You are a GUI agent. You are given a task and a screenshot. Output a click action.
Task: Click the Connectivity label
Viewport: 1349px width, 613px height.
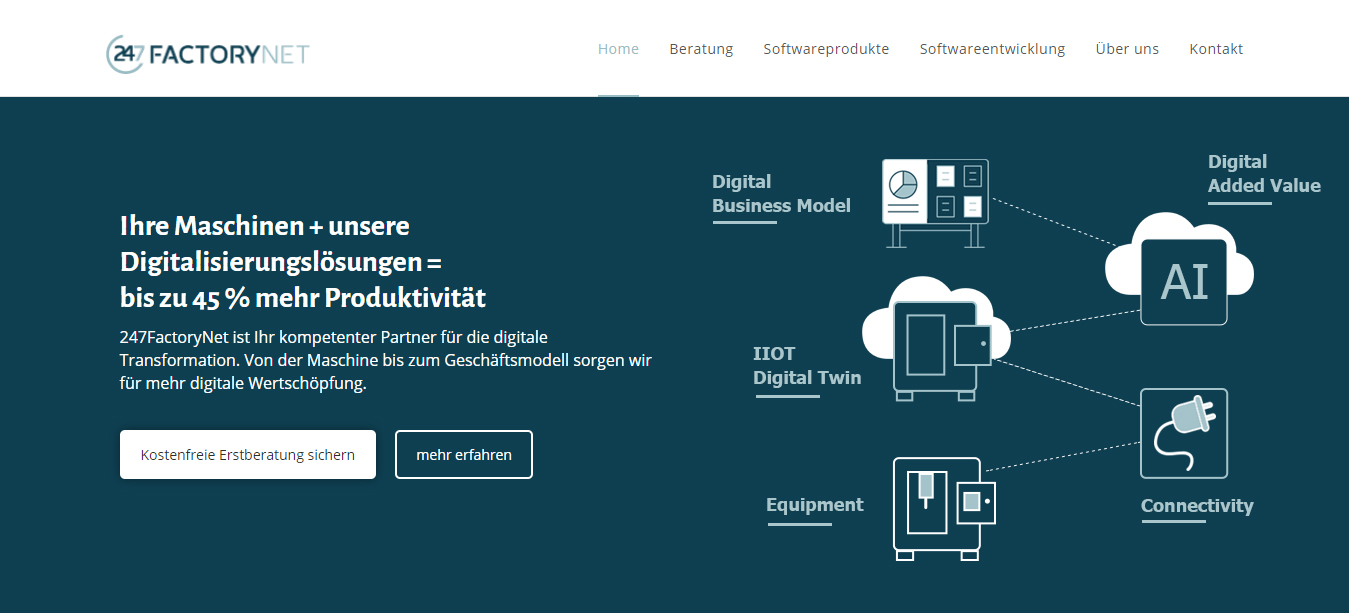coord(1197,506)
